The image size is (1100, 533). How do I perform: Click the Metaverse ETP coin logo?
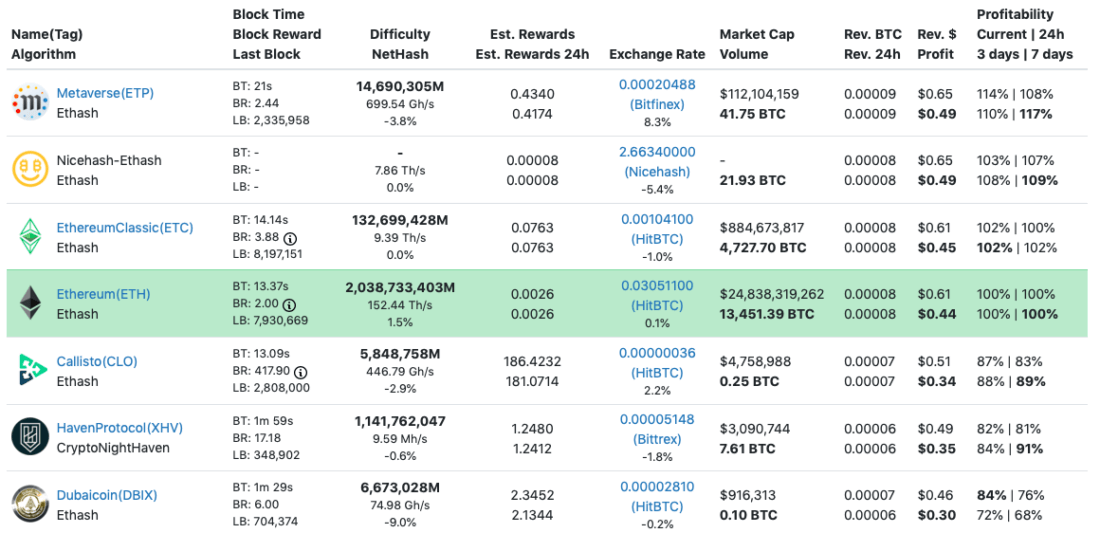coord(30,102)
